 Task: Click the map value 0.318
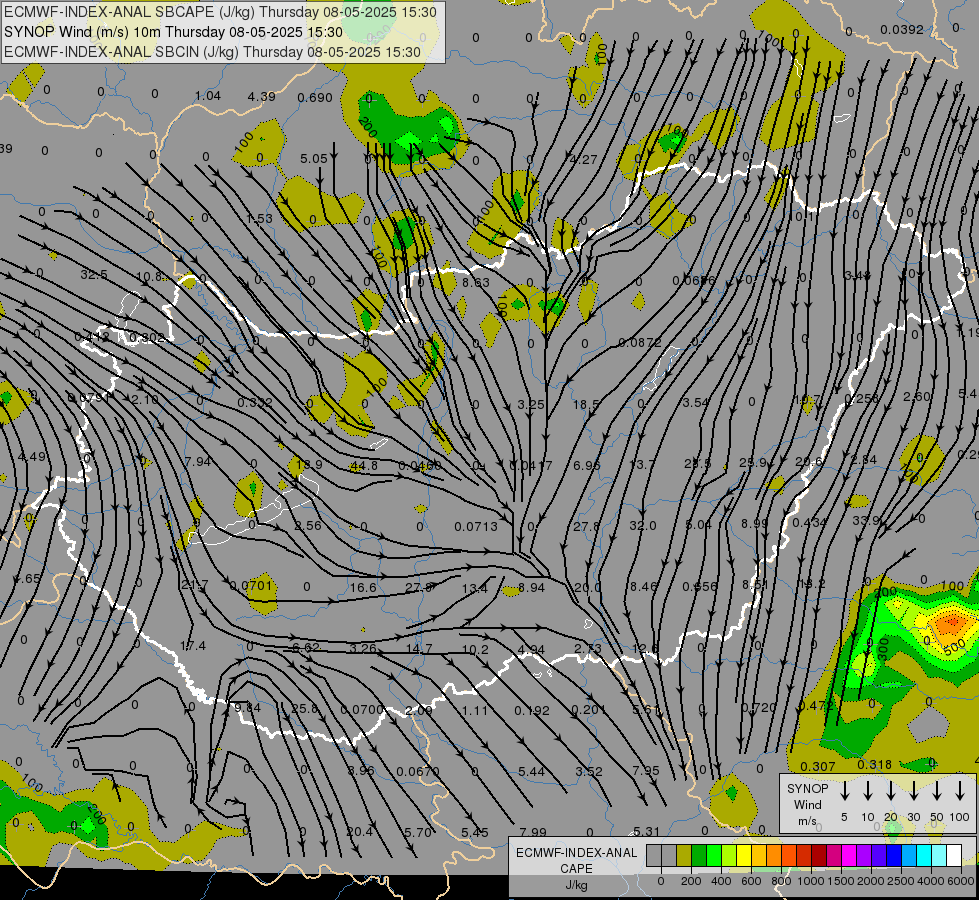[874, 765]
